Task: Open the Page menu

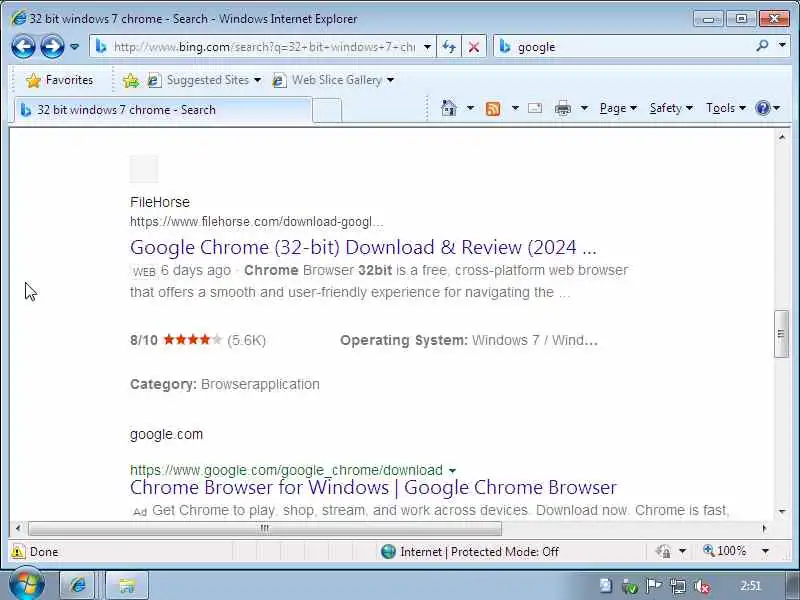Action: (x=618, y=108)
